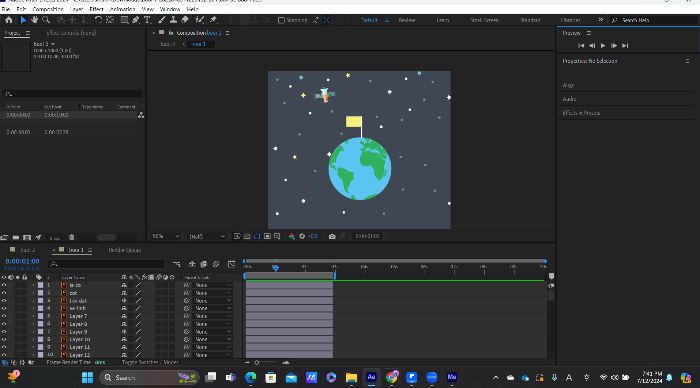
Task: Toggle shy switch for Layer 7
Action: (x=124, y=316)
